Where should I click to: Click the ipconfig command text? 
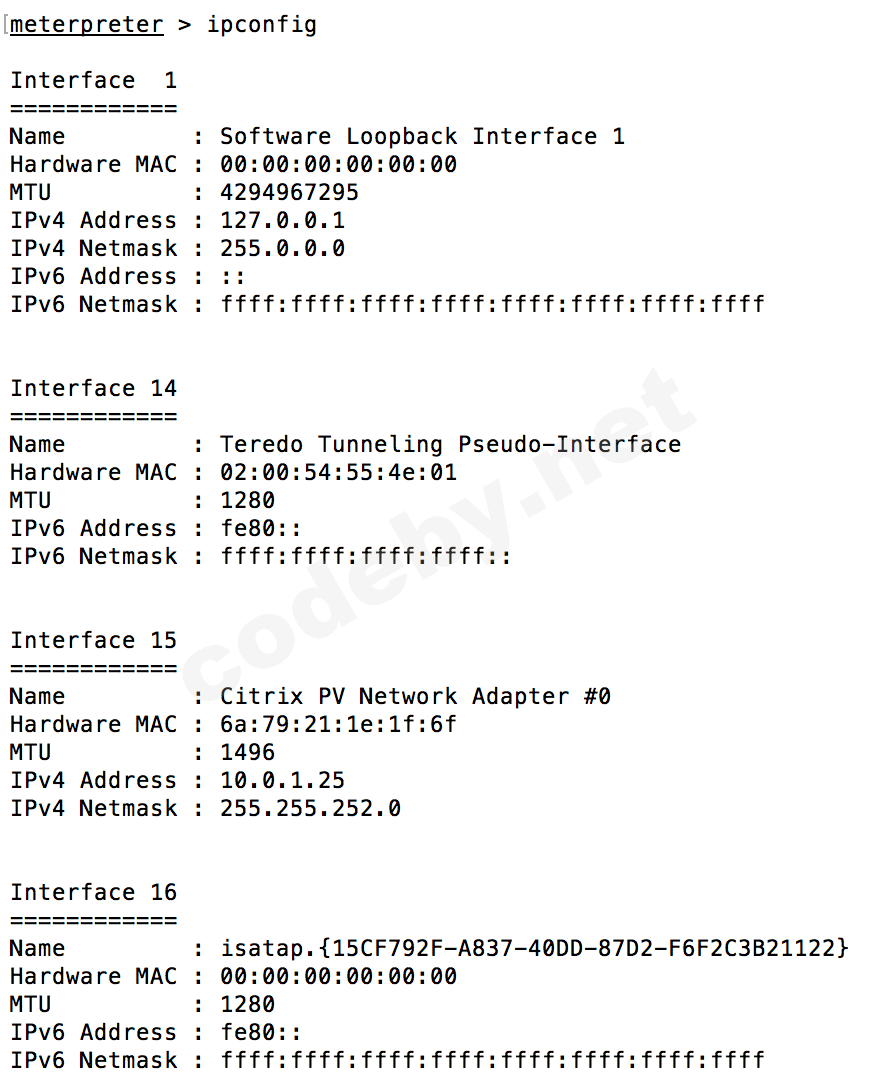[x=261, y=25]
